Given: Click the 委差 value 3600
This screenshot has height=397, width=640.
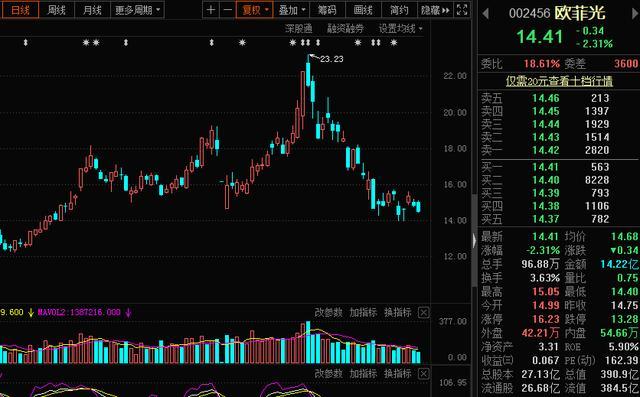Looking at the screenshot, I should [626, 64].
